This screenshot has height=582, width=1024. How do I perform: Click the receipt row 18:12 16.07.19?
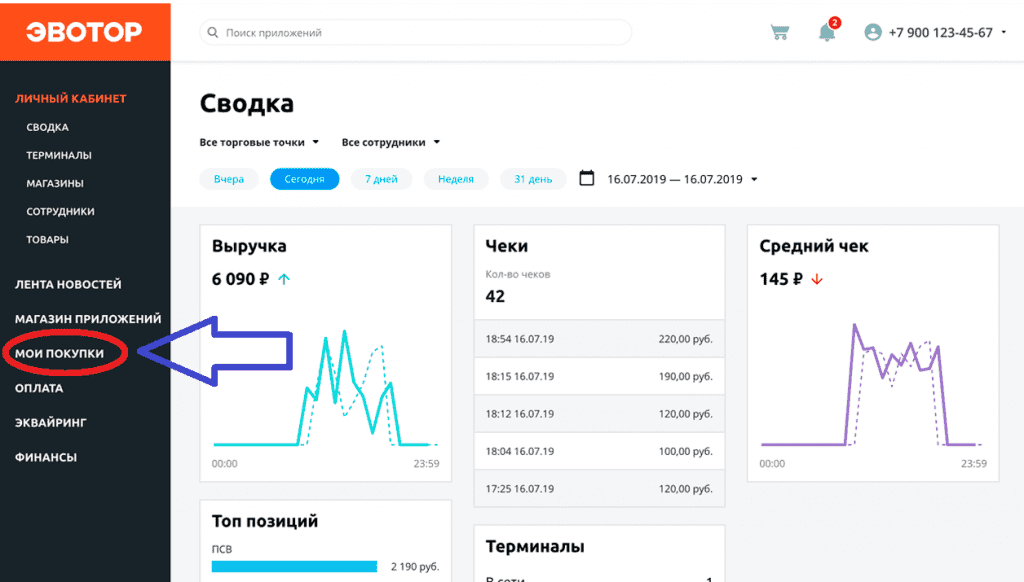[599, 413]
